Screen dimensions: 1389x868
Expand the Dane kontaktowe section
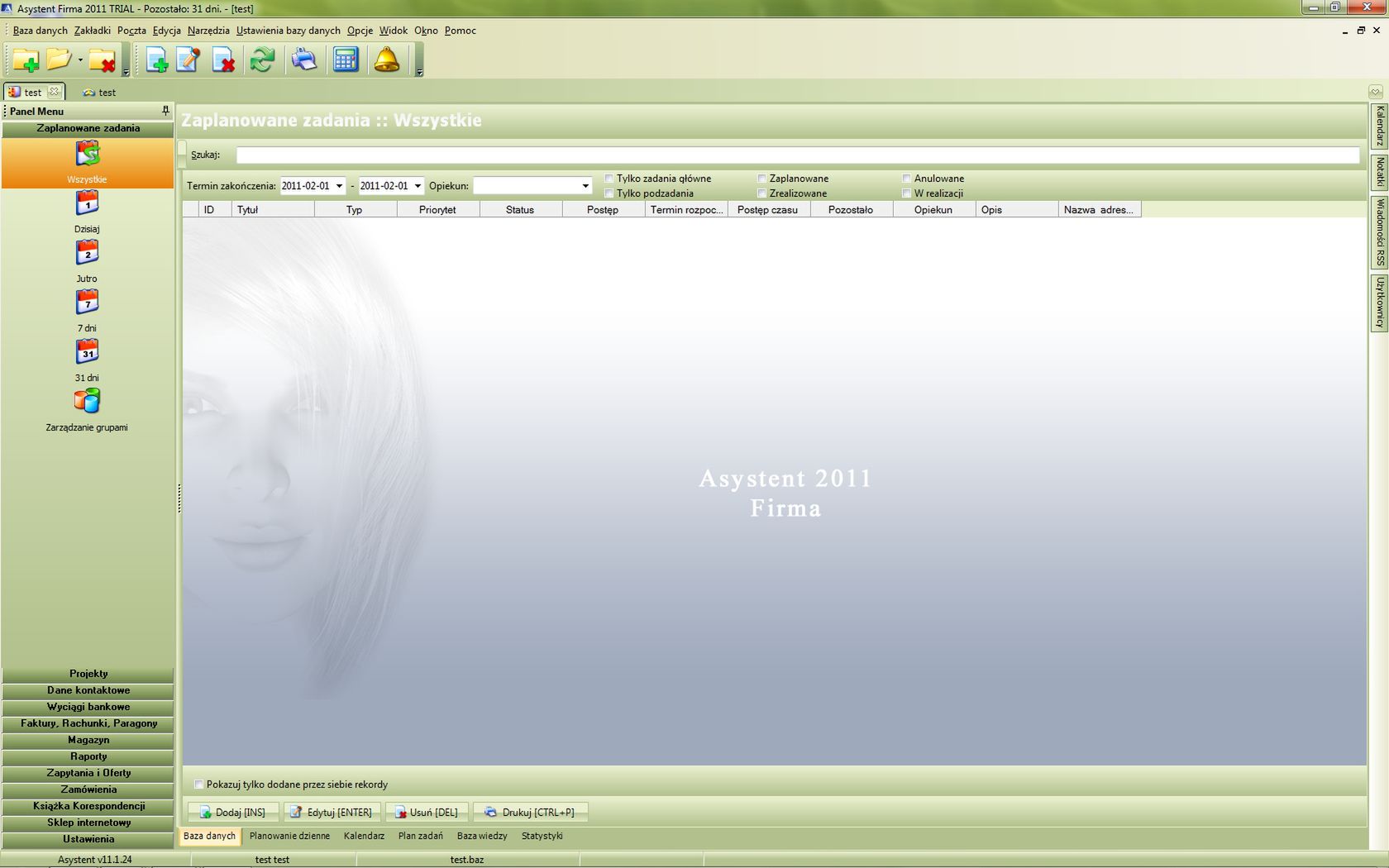88,690
